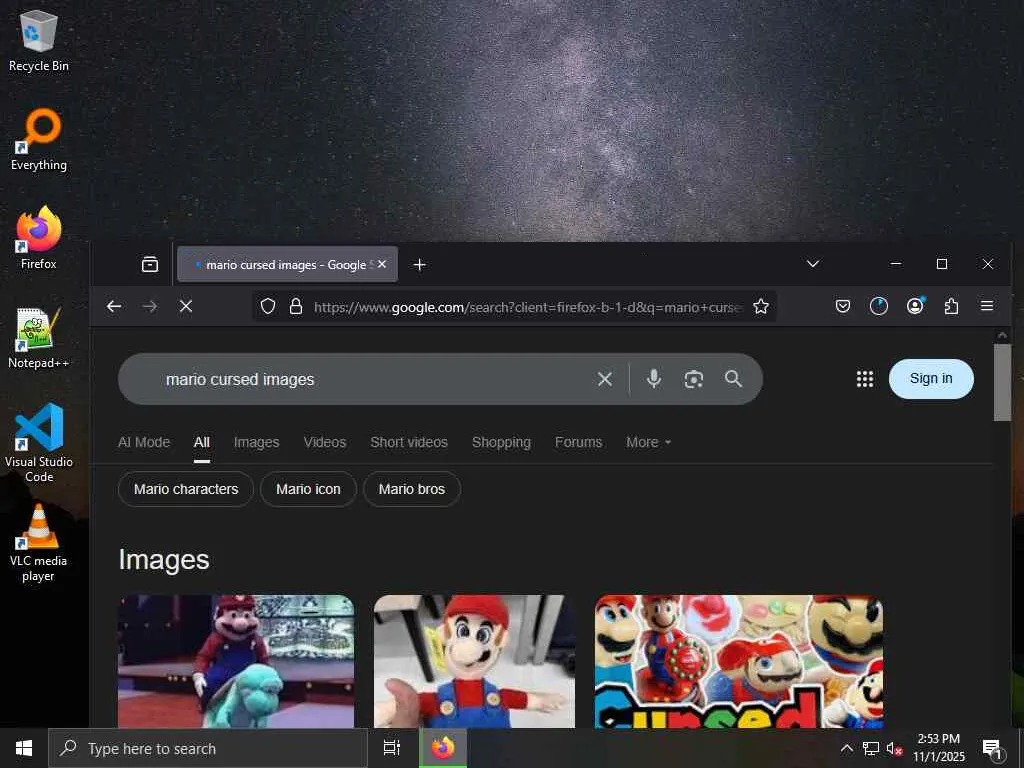Expand the More search filters dropdown
Image resolution: width=1024 pixels, height=768 pixels.
pos(648,442)
